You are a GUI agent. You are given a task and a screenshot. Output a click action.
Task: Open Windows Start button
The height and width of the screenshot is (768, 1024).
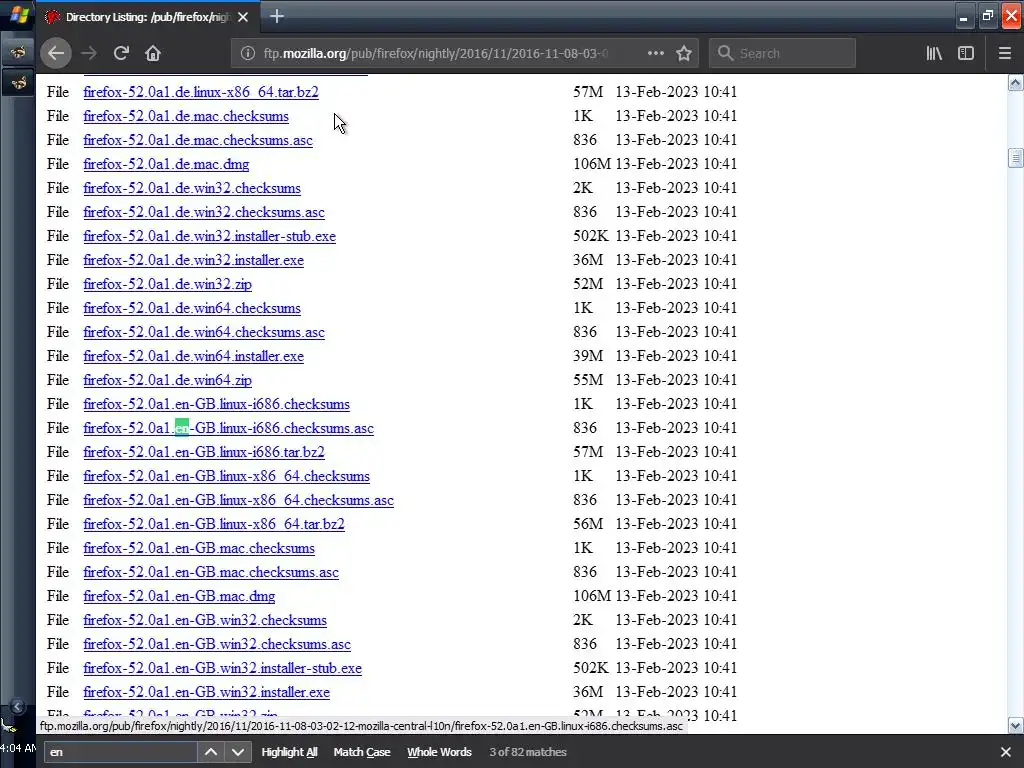coord(18,14)
